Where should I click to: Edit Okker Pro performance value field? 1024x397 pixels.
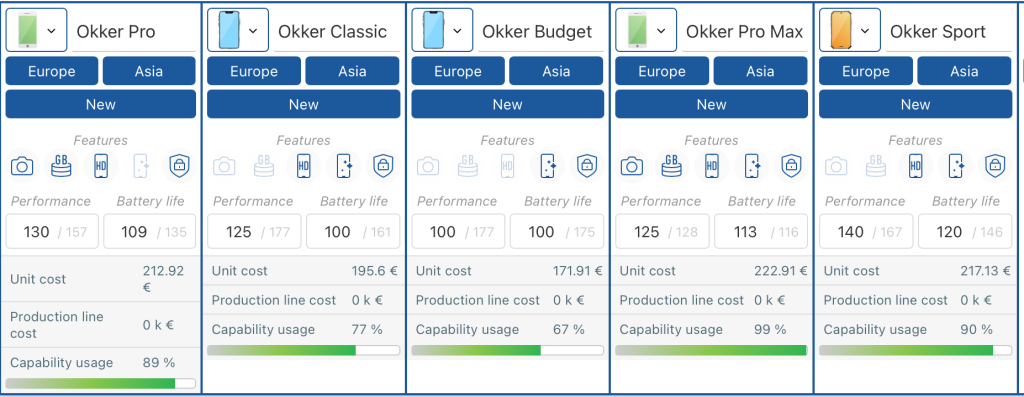(x=52, y=232)
